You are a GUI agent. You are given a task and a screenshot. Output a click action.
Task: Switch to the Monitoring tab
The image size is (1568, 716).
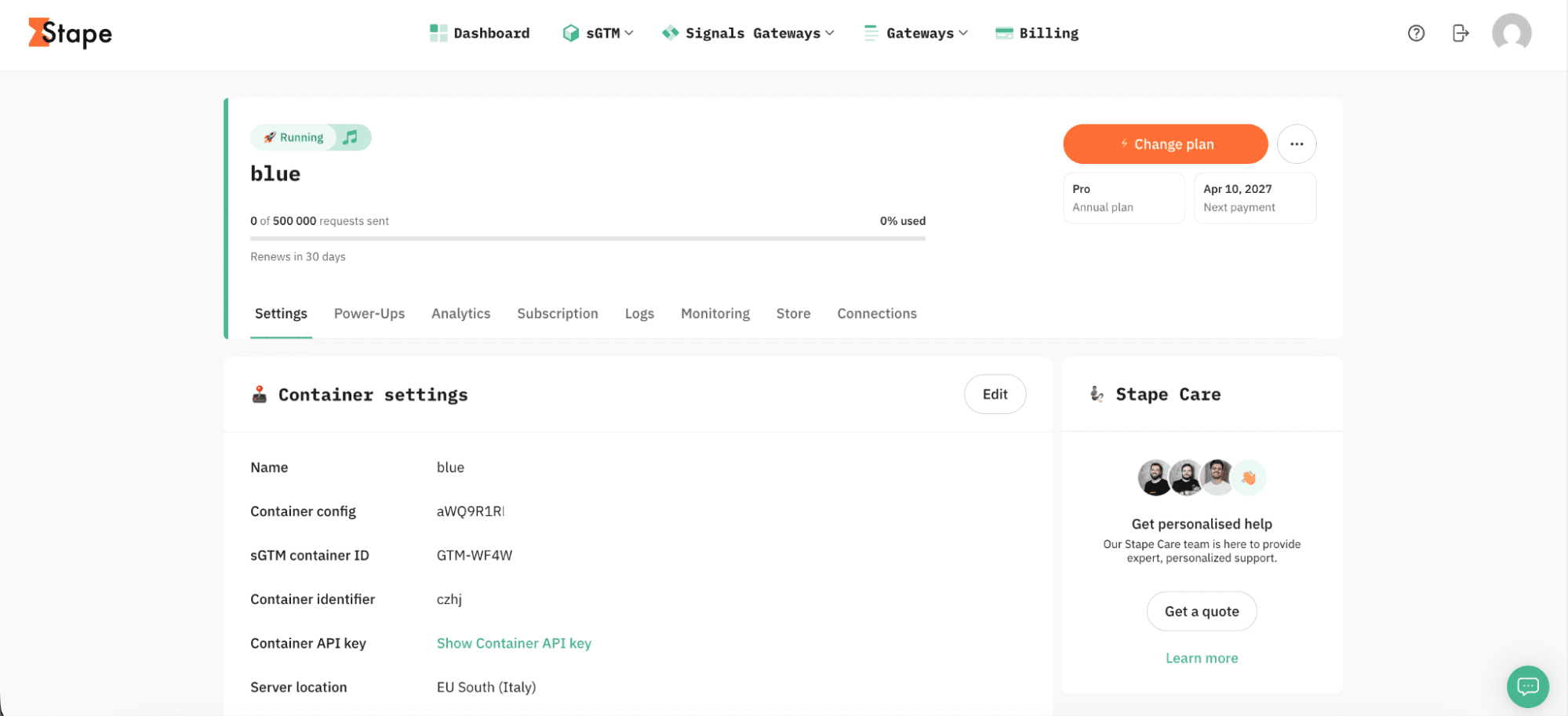pyautogui.click(x=715, y=314)
